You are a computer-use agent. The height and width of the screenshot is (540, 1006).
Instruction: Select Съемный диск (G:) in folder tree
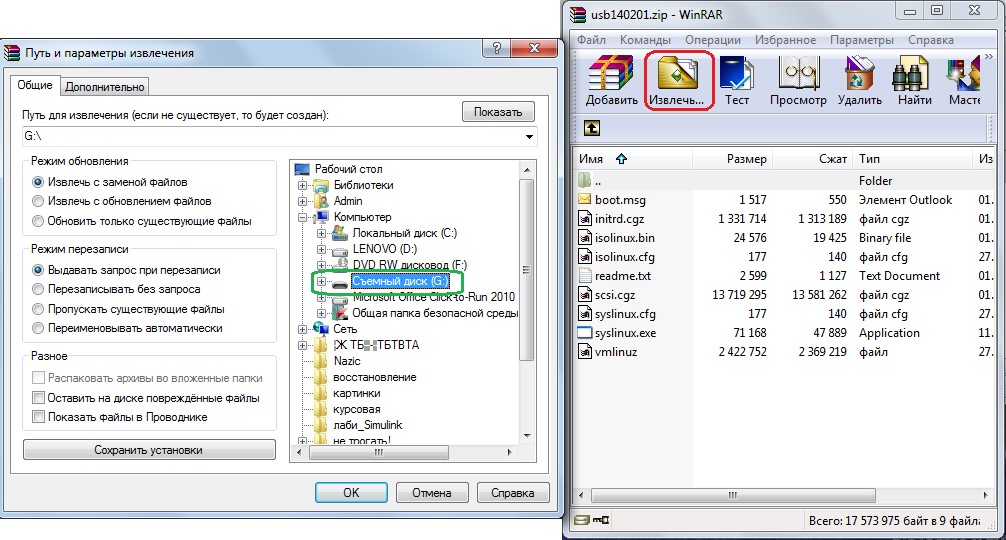coord(397,282)
